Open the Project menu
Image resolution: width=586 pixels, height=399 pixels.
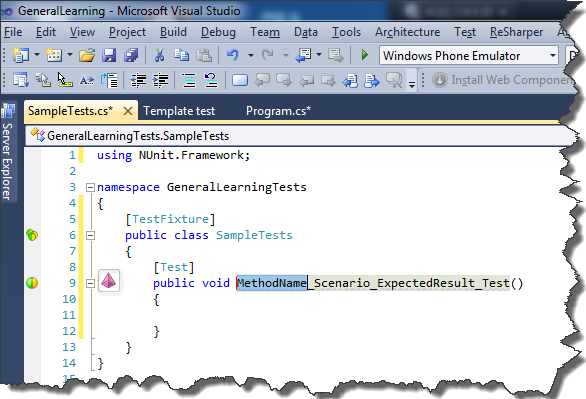[127, 33]
